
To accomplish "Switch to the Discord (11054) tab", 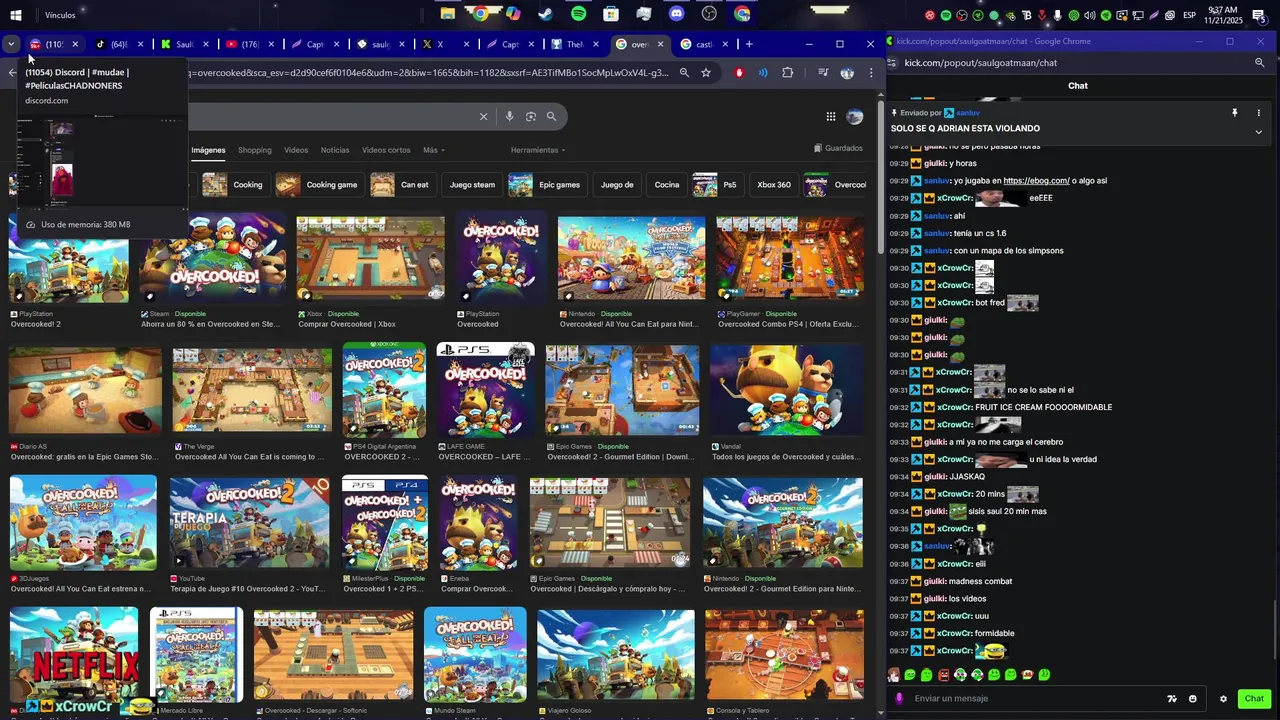I will [x=53, y=44].
